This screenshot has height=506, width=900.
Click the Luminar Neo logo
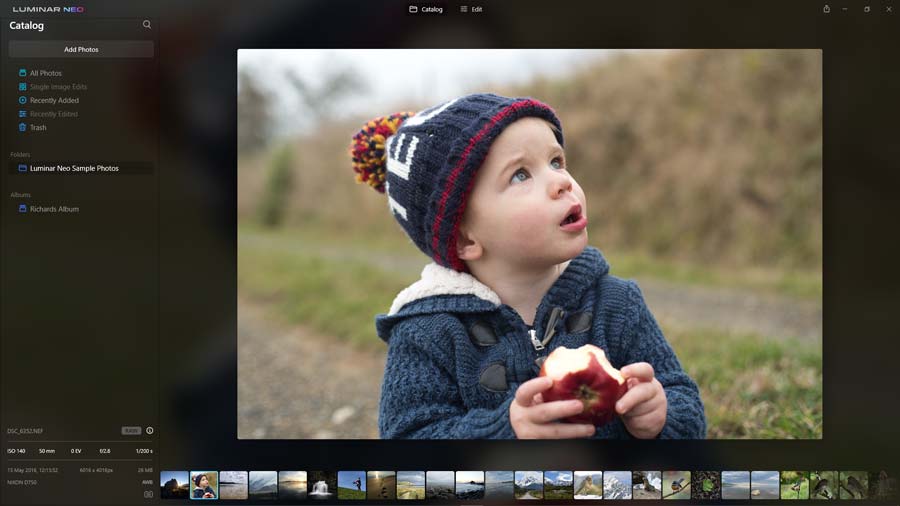tap(48, 9)
